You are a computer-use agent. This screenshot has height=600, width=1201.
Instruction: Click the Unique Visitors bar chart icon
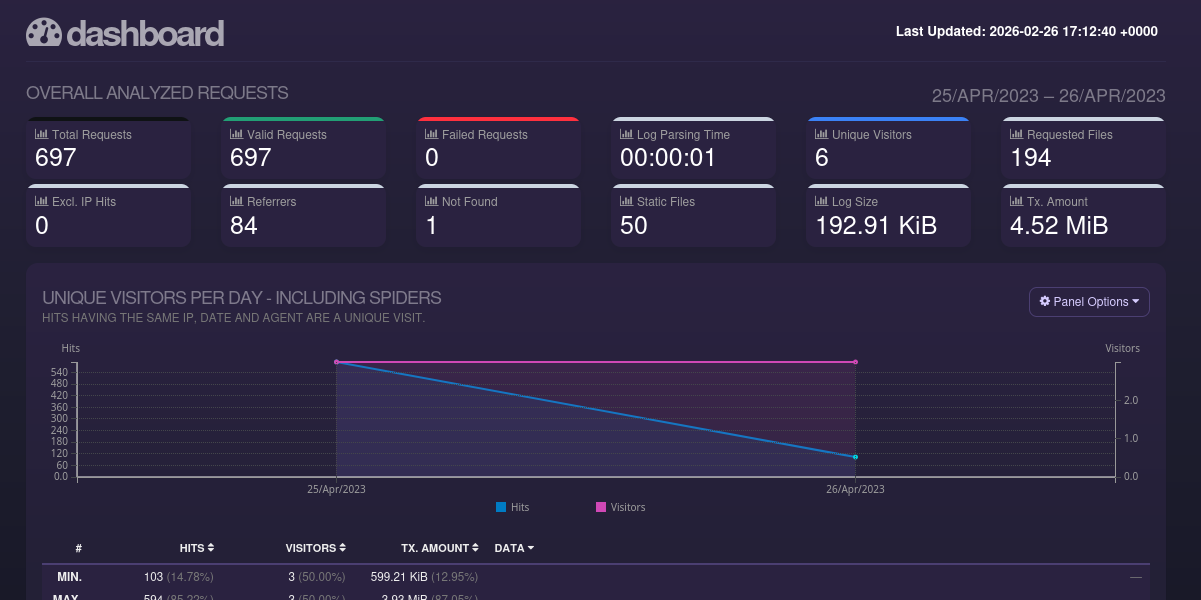pos(822,134)
